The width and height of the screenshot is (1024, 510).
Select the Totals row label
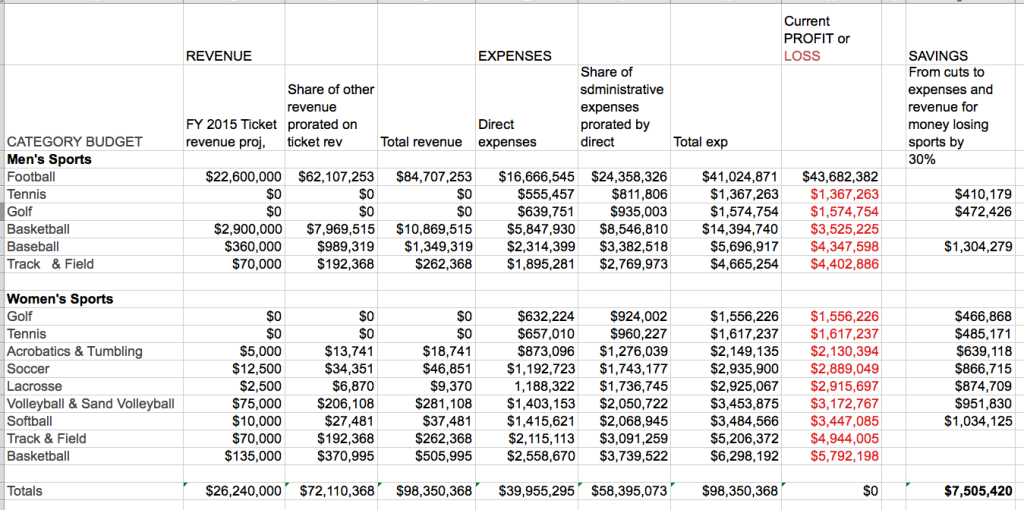click(24, 491)
